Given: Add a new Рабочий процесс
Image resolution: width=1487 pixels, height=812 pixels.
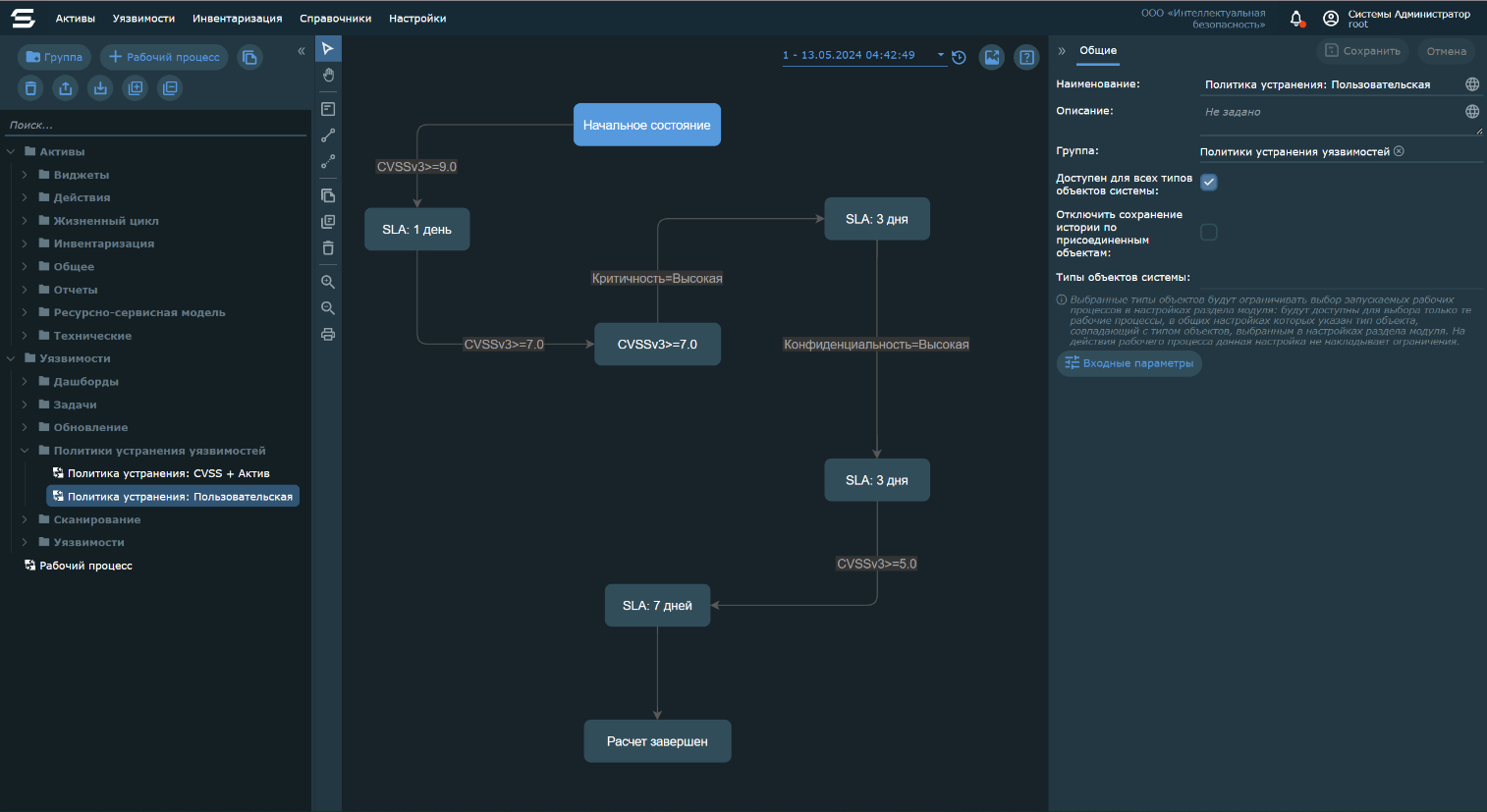Looking at the screenshot, I should [x=164, y=57].
